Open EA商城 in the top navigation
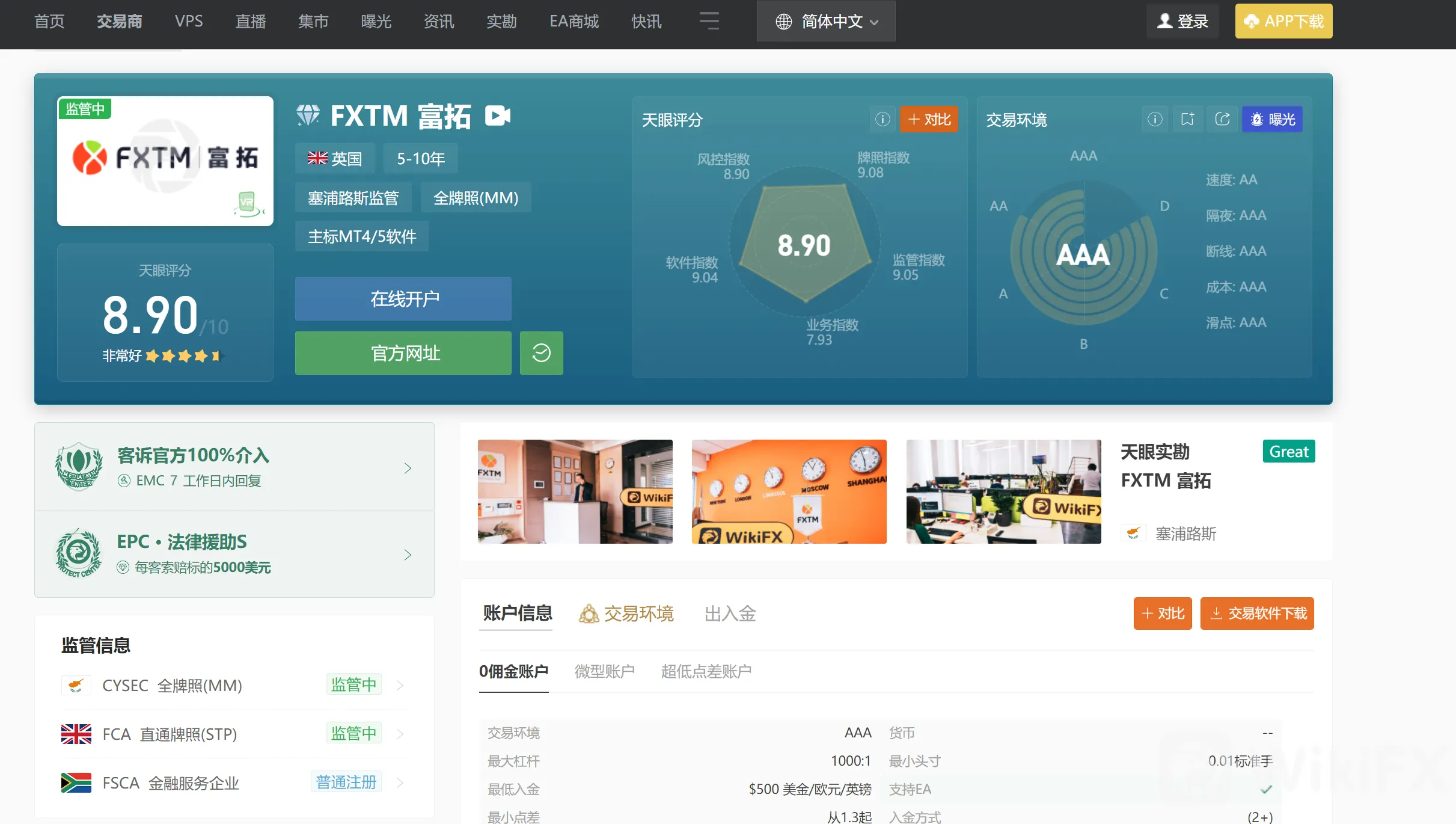 (x=574, y=22)
